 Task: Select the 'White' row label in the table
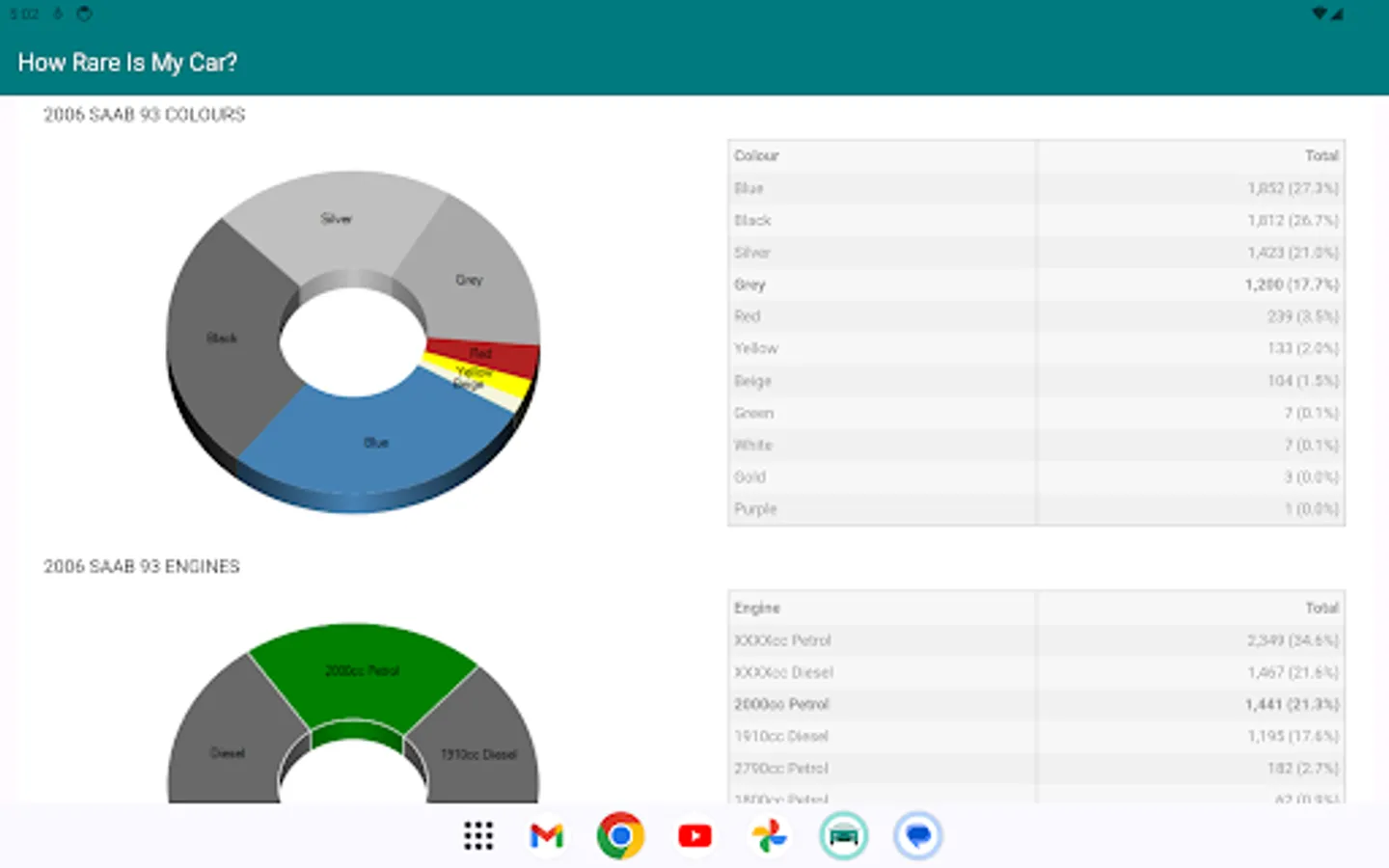[753, 445]
